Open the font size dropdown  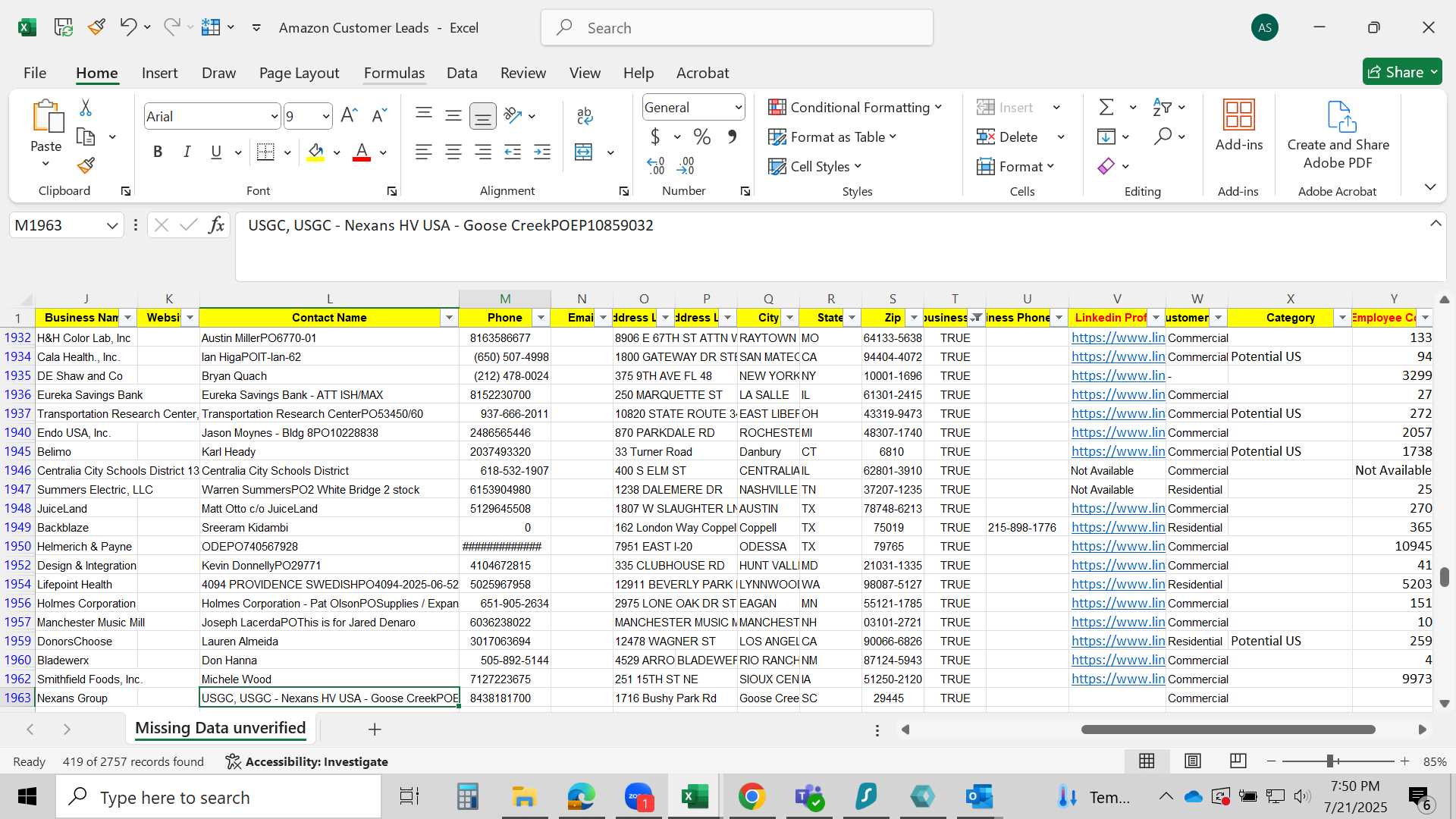[x=326, y=116]
